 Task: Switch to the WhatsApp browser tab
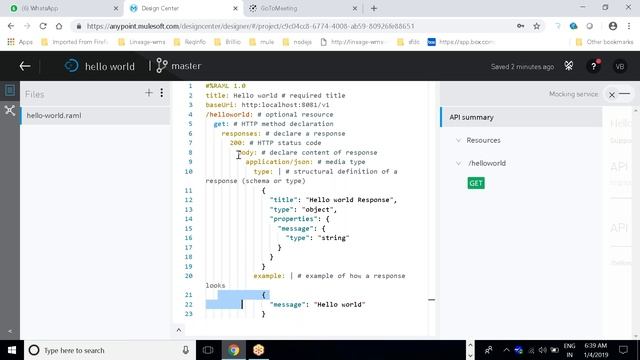[x=63, y=8]
